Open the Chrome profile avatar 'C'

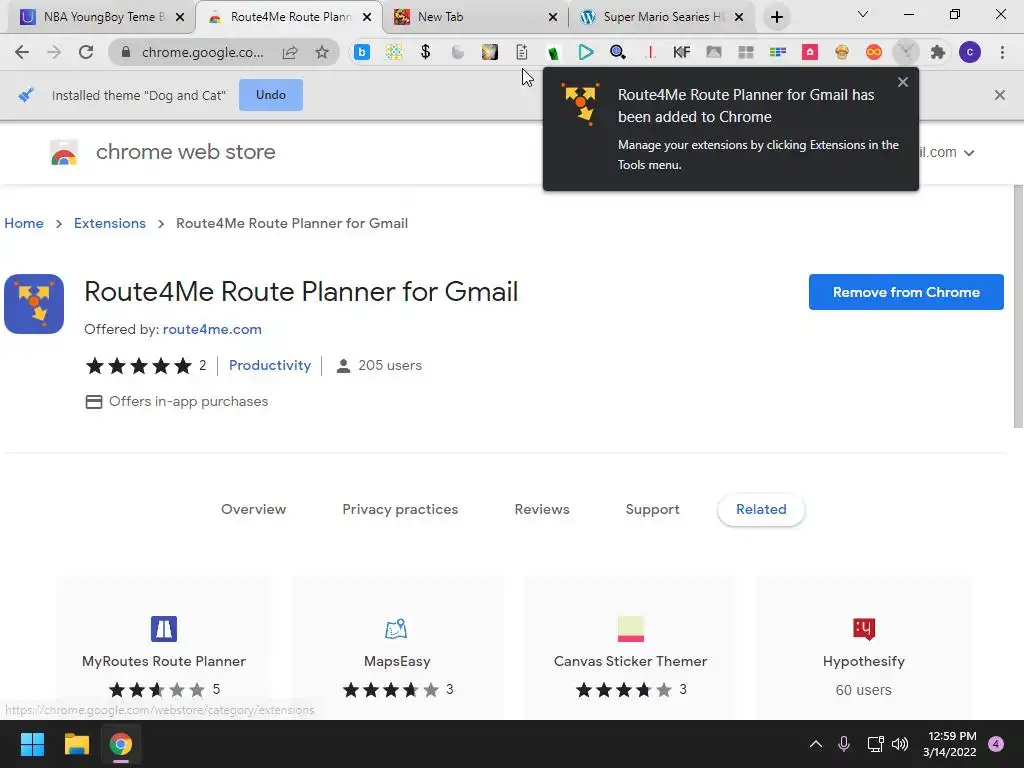coord(970,52)
